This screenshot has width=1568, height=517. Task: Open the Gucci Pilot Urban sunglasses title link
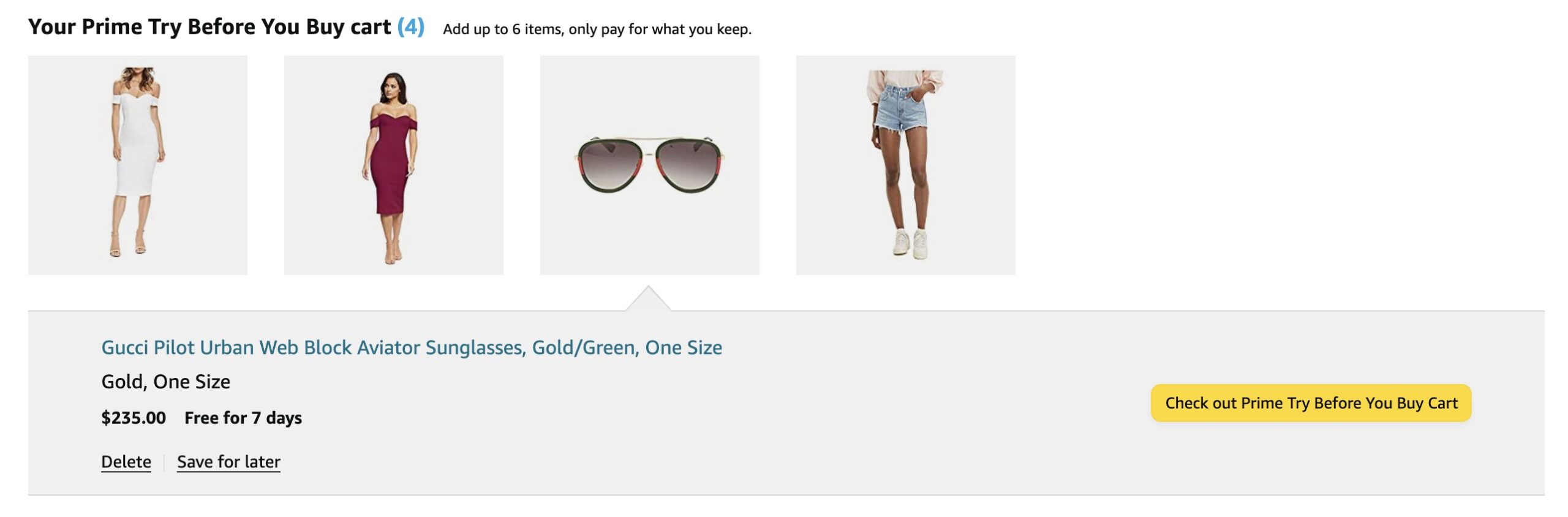pos(412,347)
